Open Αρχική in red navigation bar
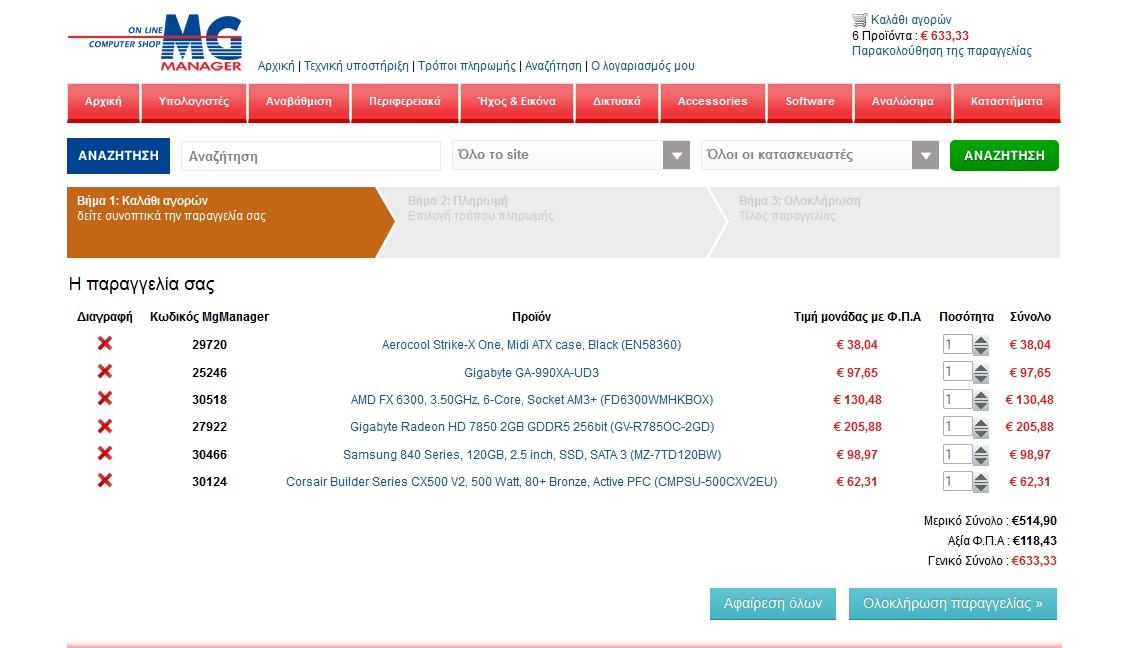 [x=103, y=102]
